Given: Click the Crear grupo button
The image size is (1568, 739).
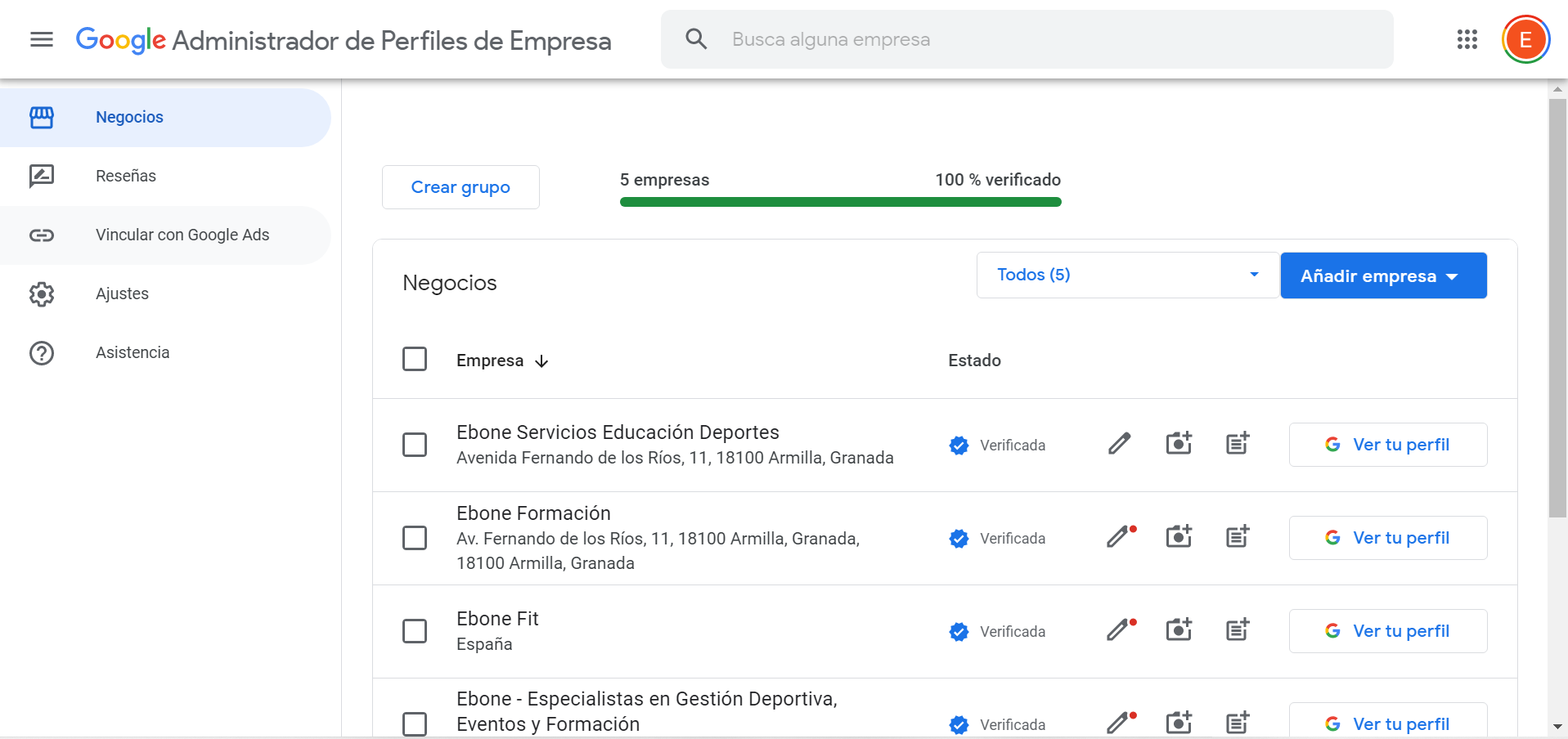Looking at the screenshot, I should point(460,187).
